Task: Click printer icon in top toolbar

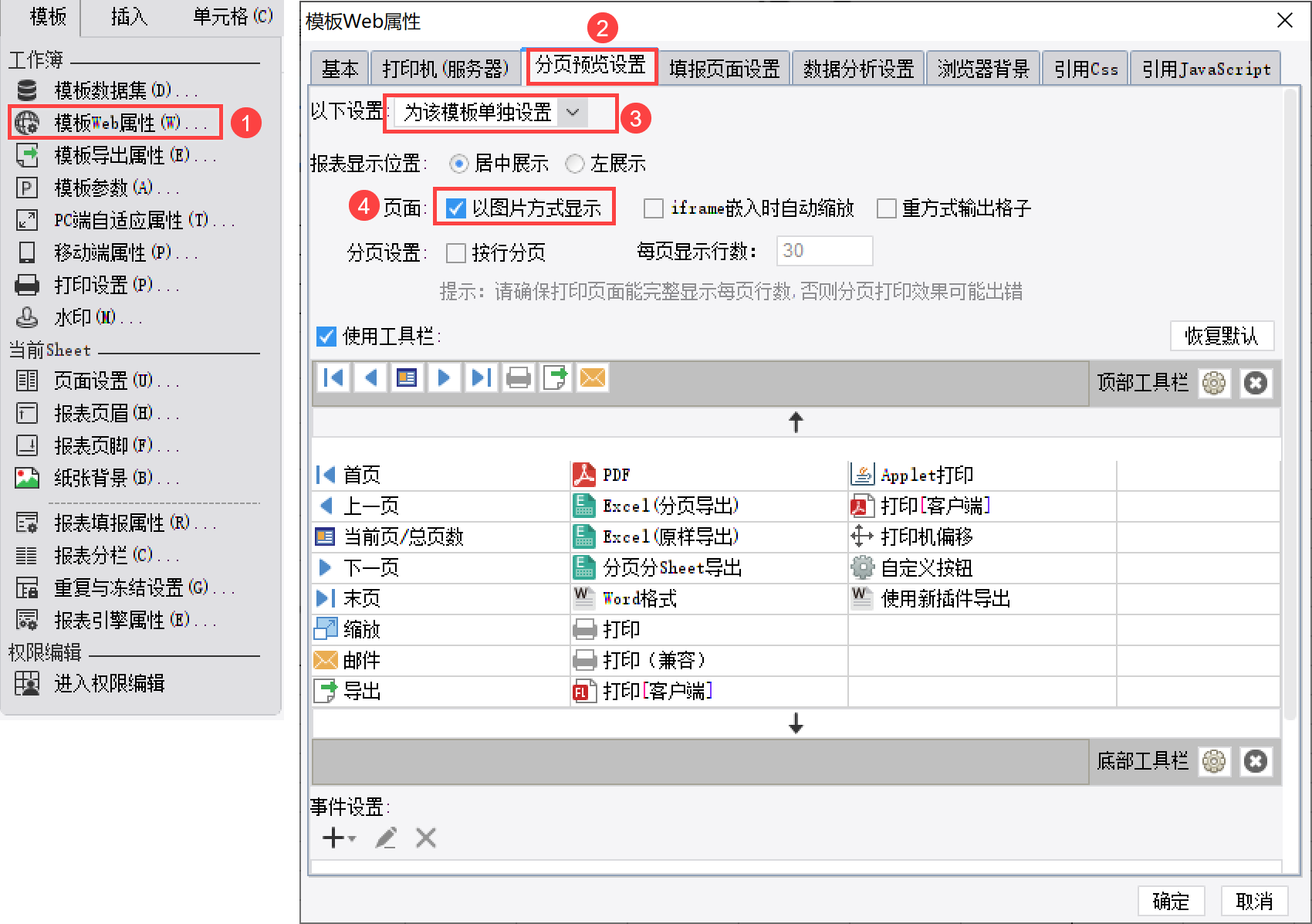Action: [518, 377]
